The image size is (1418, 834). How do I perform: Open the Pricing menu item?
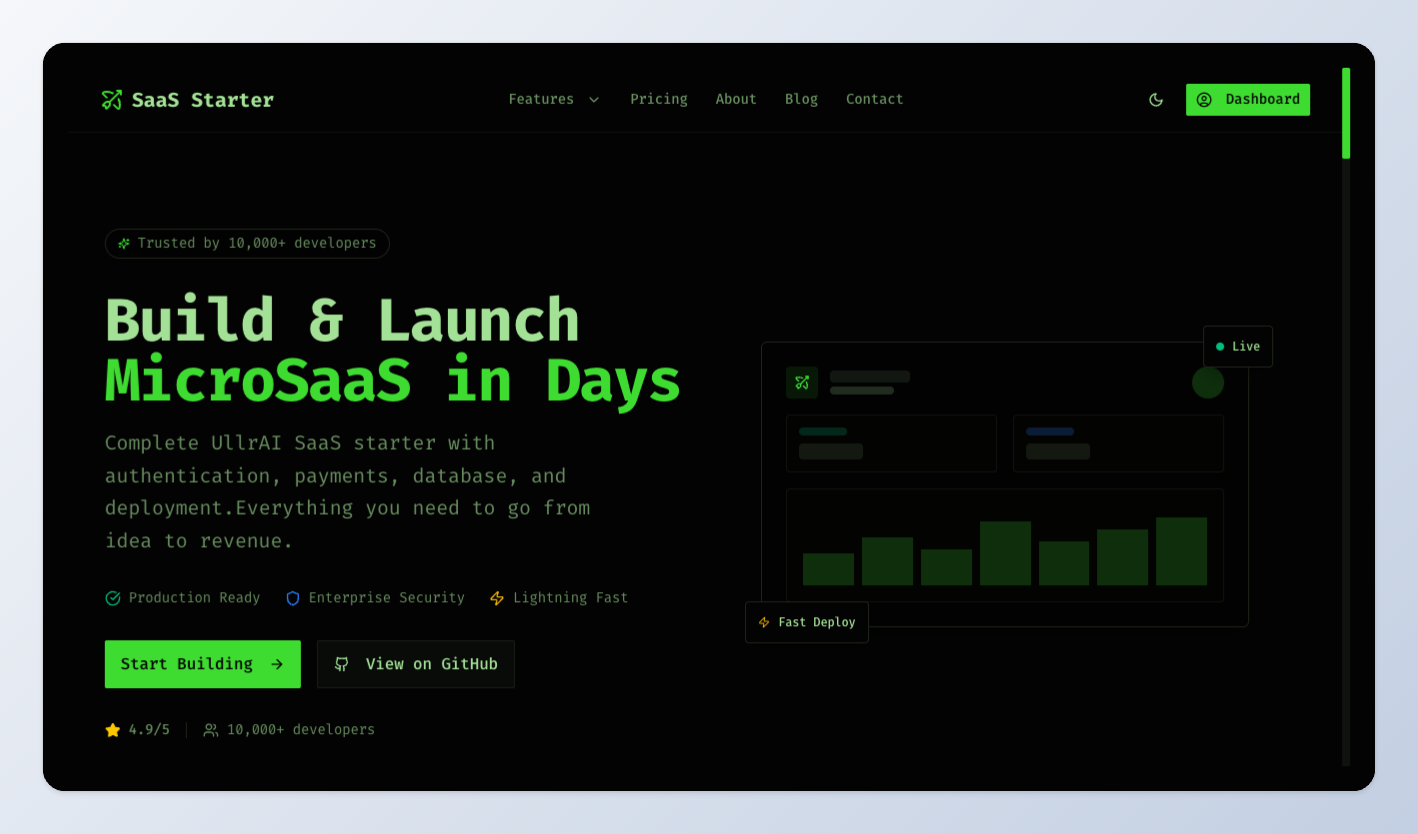(658, 99)
